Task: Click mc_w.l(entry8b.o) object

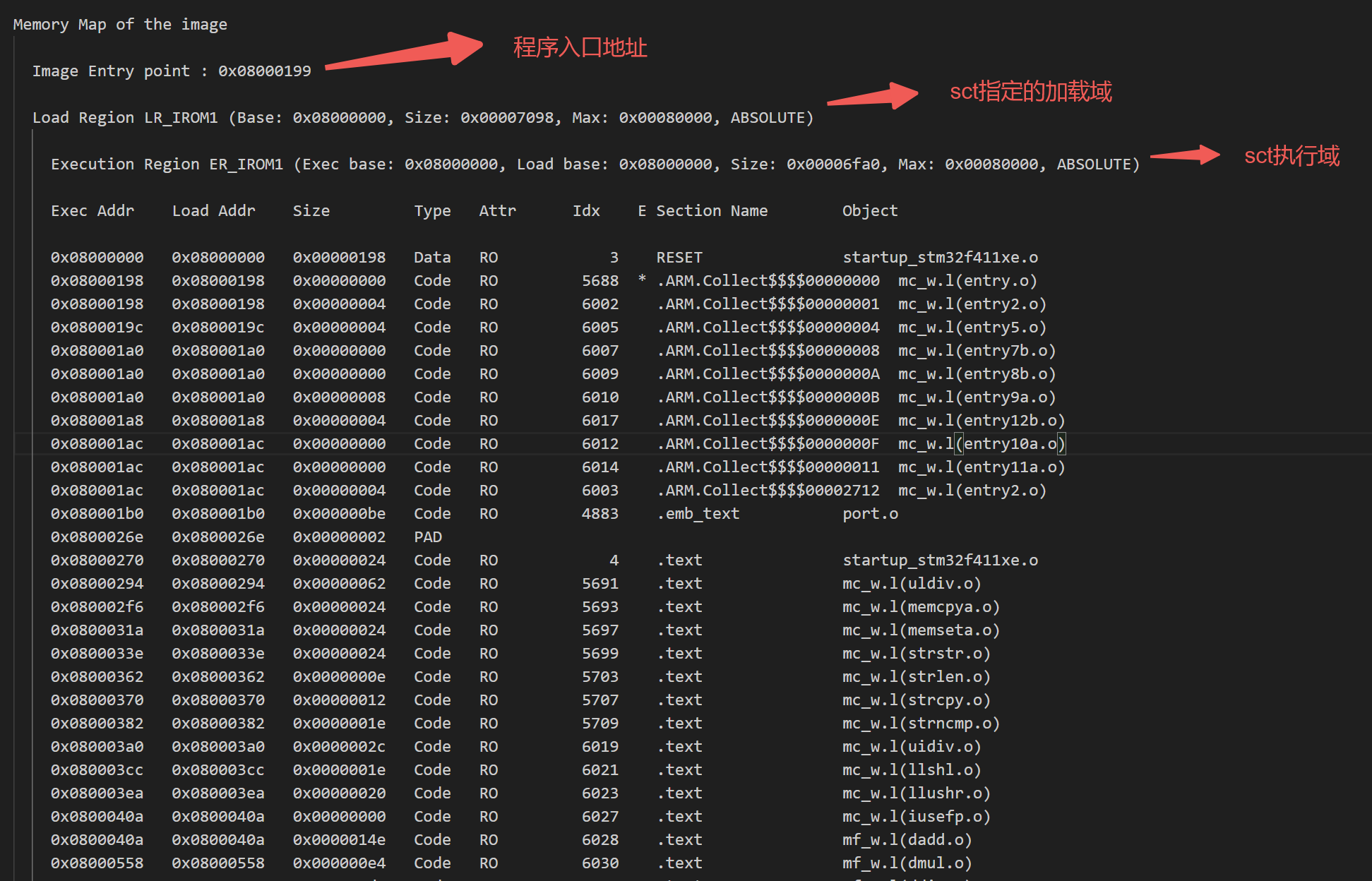Action: 977,374
